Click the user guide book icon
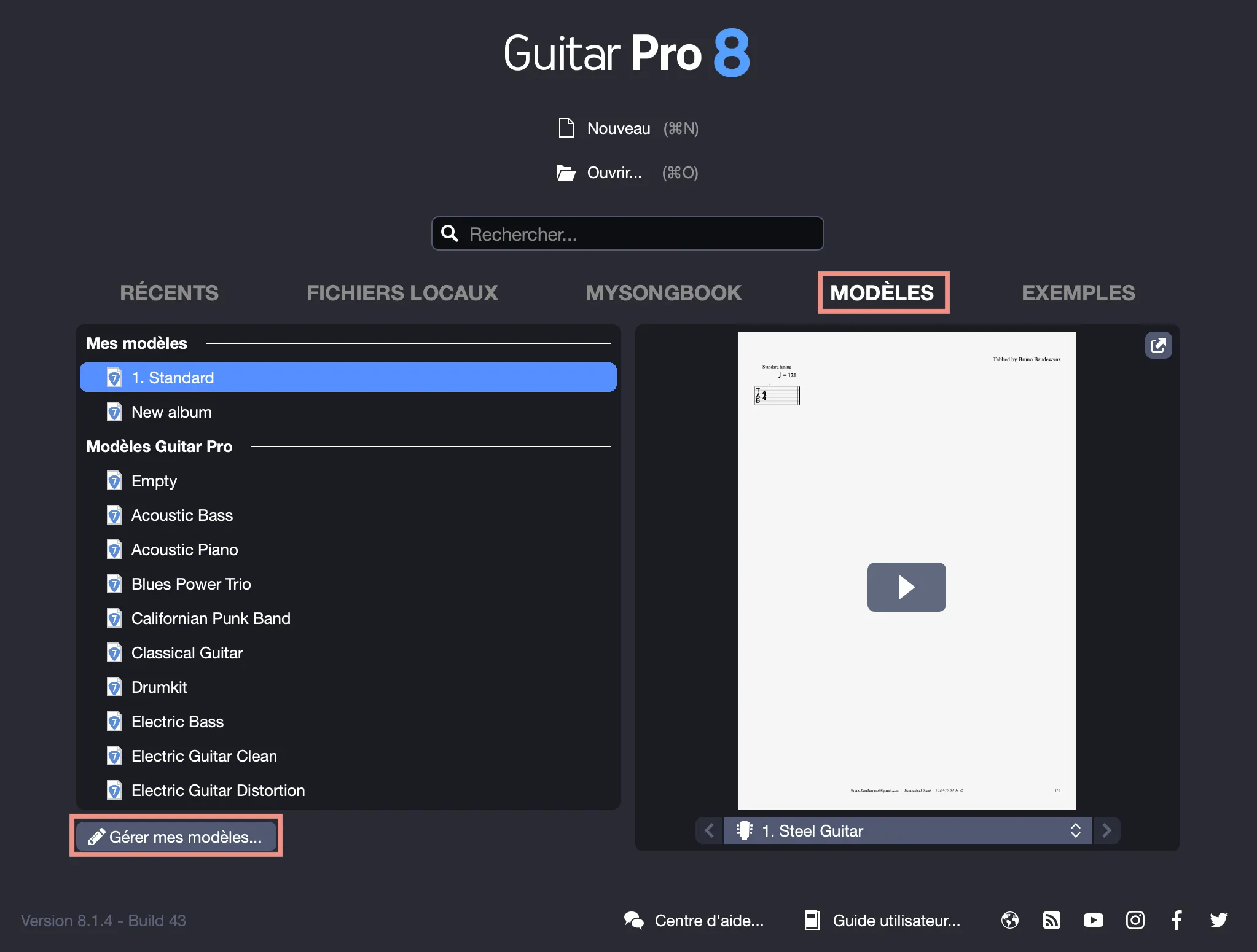This screenshot has height=952, width=1257. coord(812,920)
